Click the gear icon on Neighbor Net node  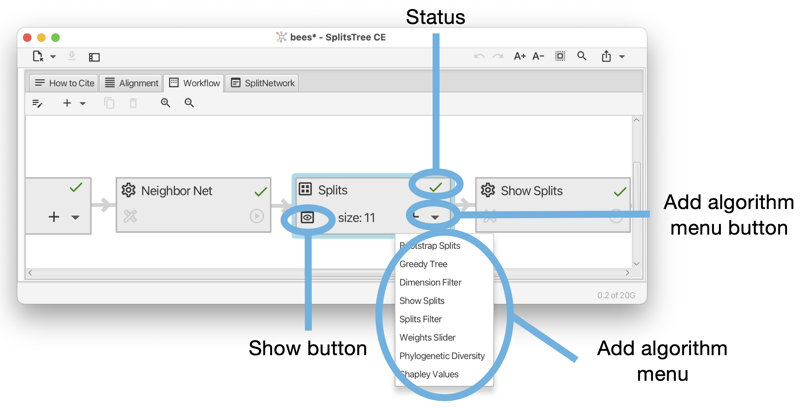[129, 190]
